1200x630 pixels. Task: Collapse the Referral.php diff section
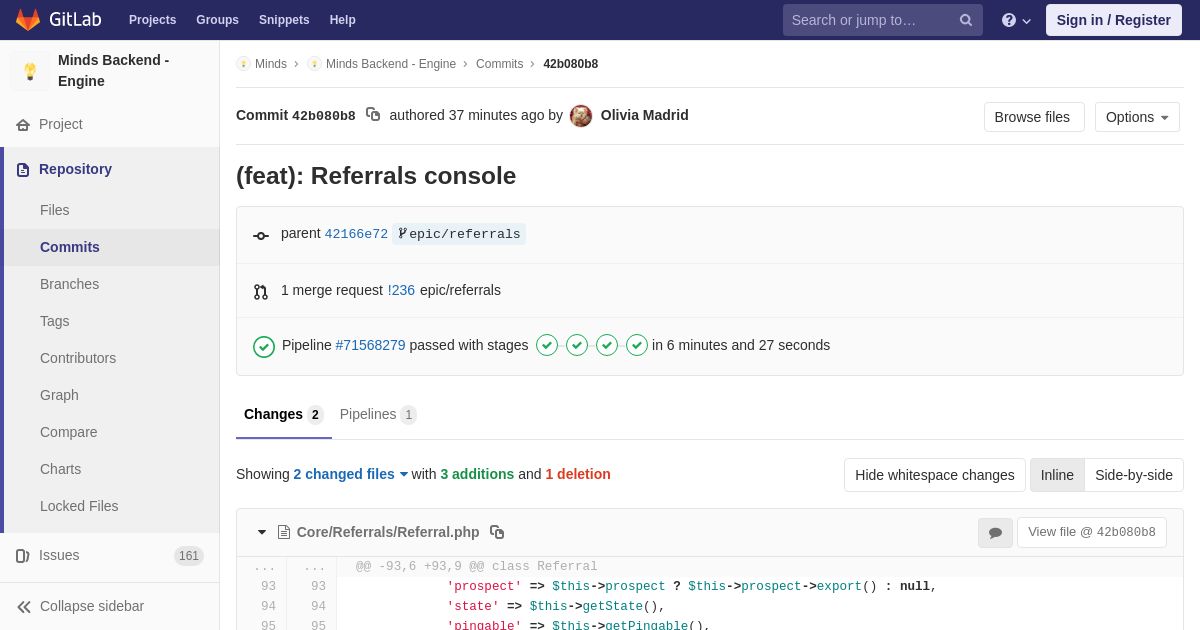click(x=262, y=532)
